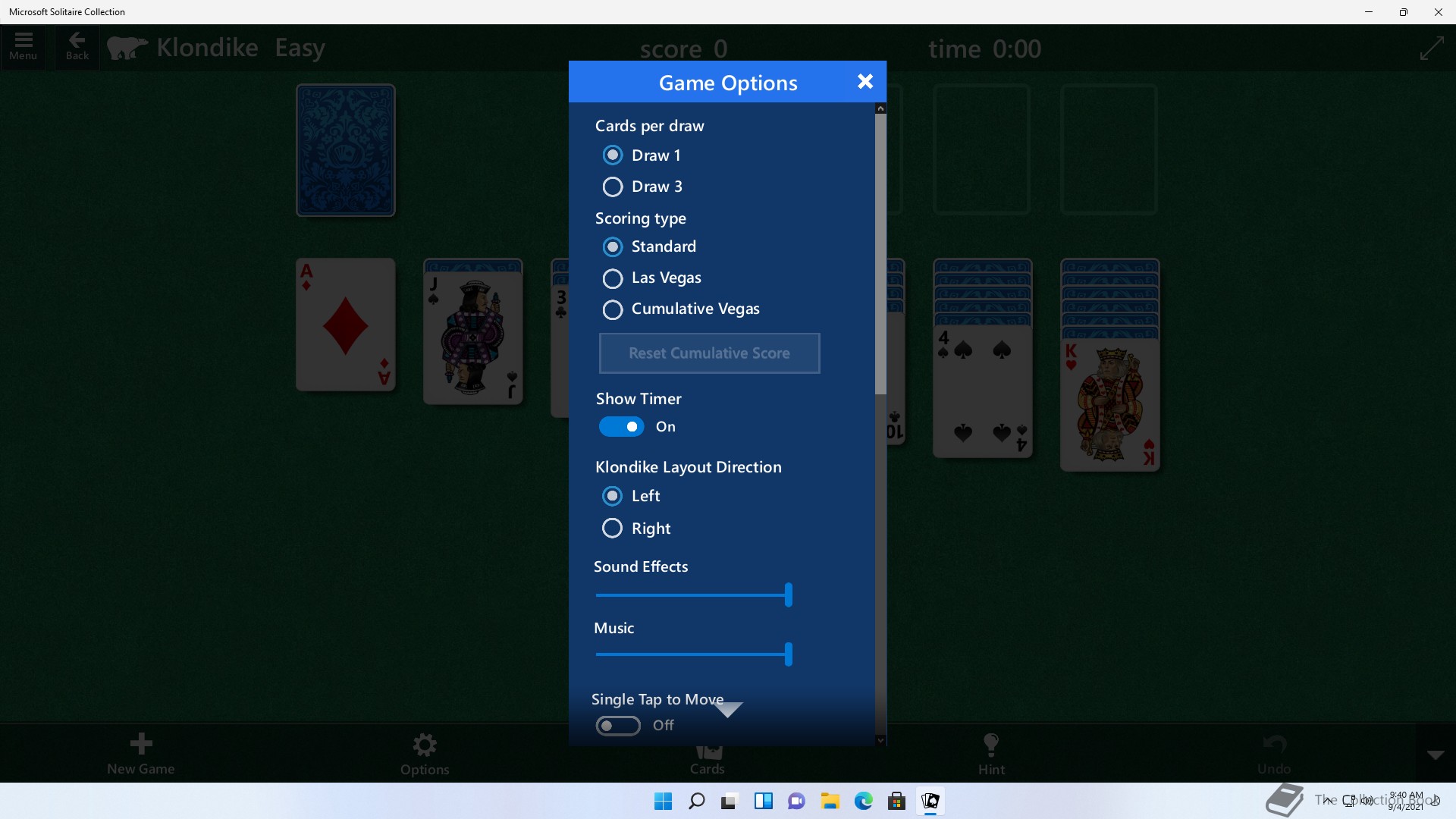
Task: Close the Game Options dialog
Action: [x=865, y=81]
